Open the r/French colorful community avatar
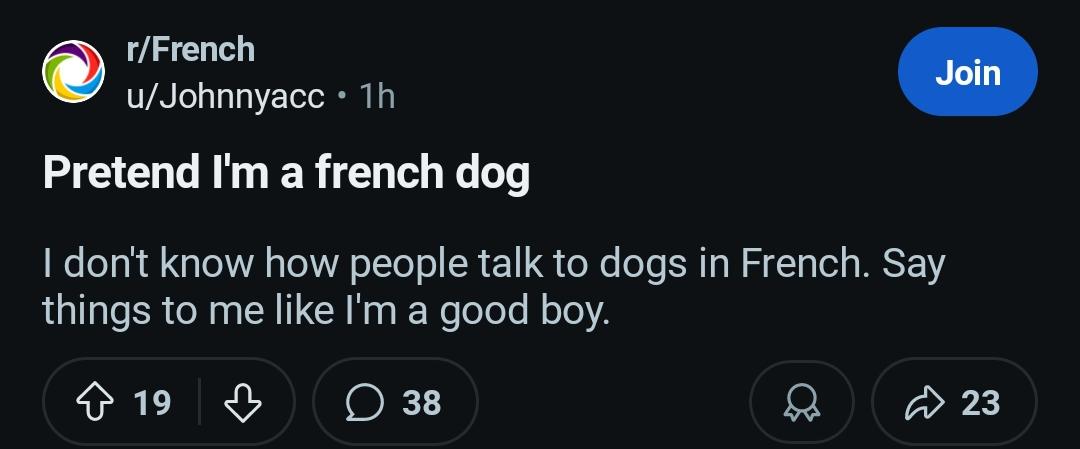The image size is (1080, 449). tap(74, 72)
